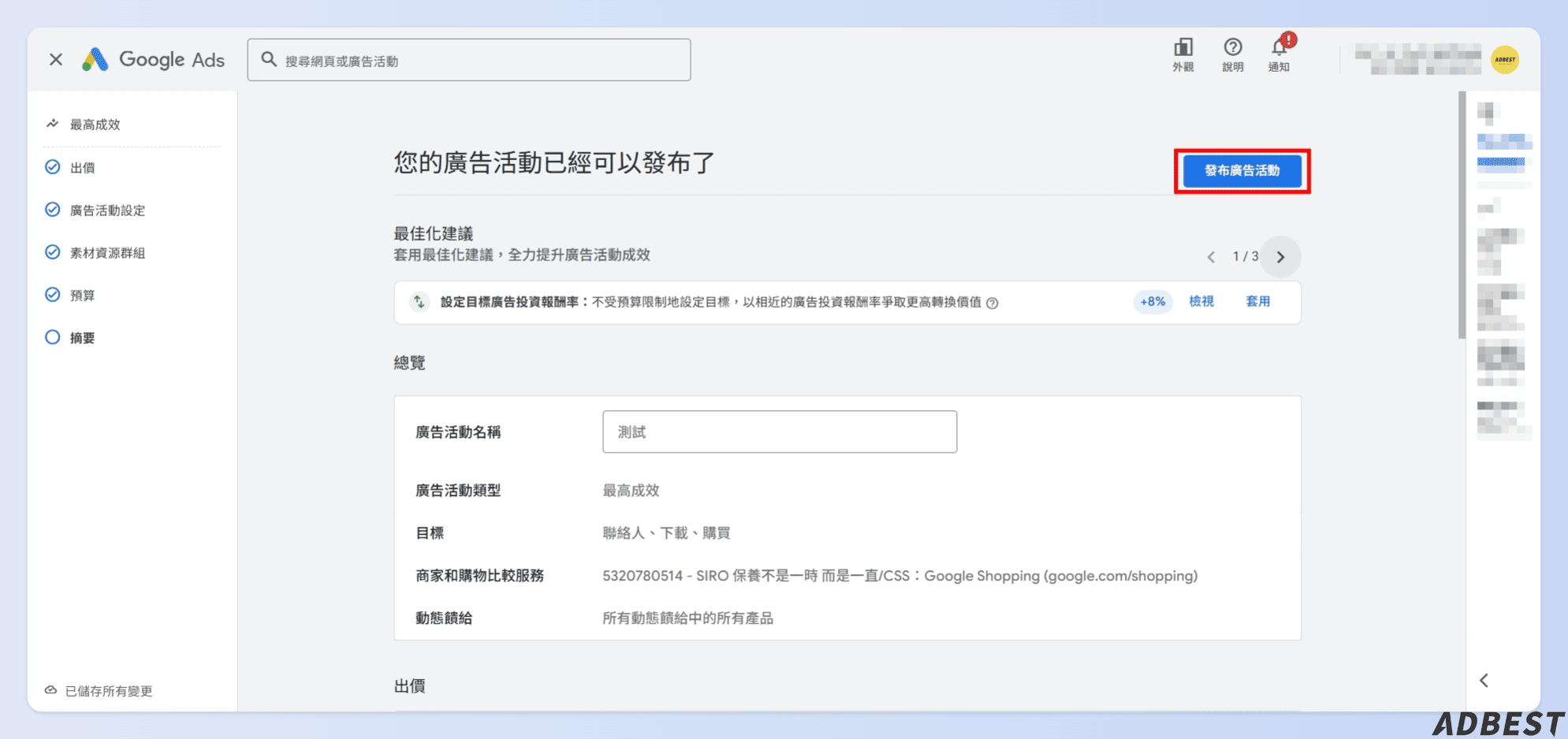1568x739 pixels.
Task: Click the 1 / 3 recommendation counter
Action: pos(1246,256)
